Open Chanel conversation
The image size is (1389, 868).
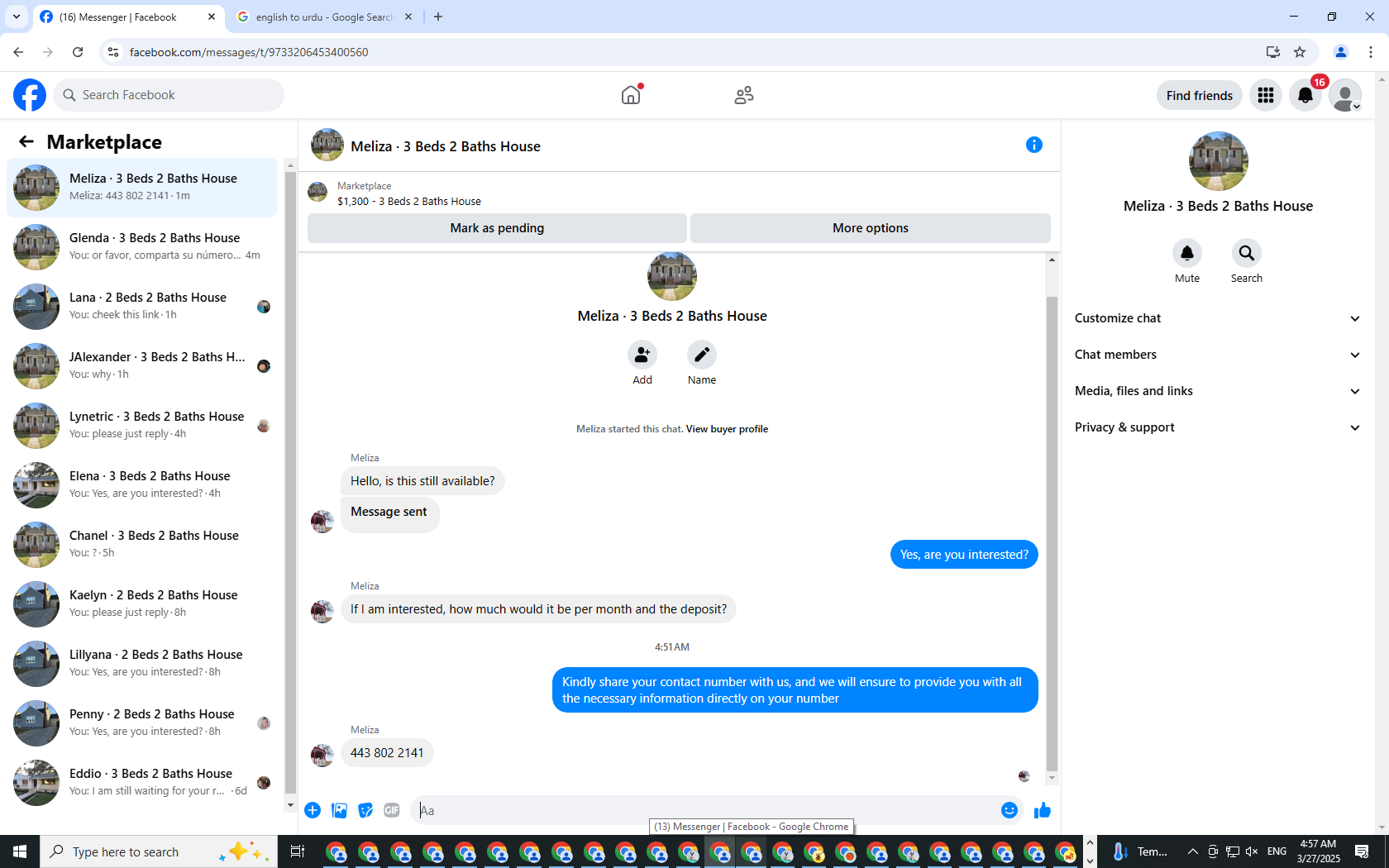(x=142, y=545)
